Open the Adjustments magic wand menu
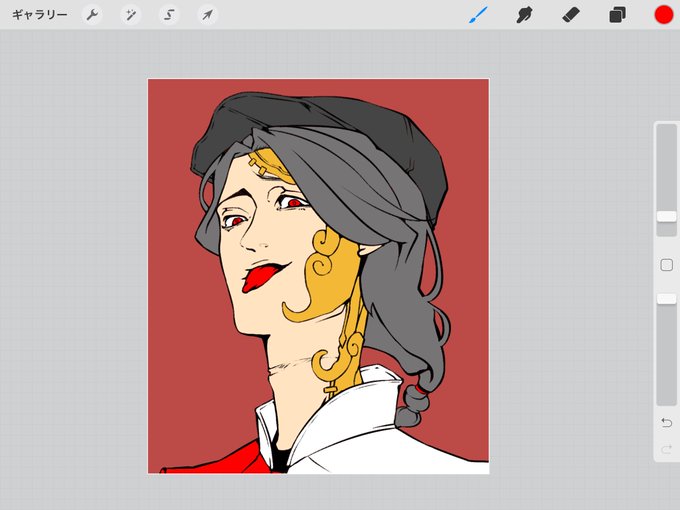 [130, 15]
